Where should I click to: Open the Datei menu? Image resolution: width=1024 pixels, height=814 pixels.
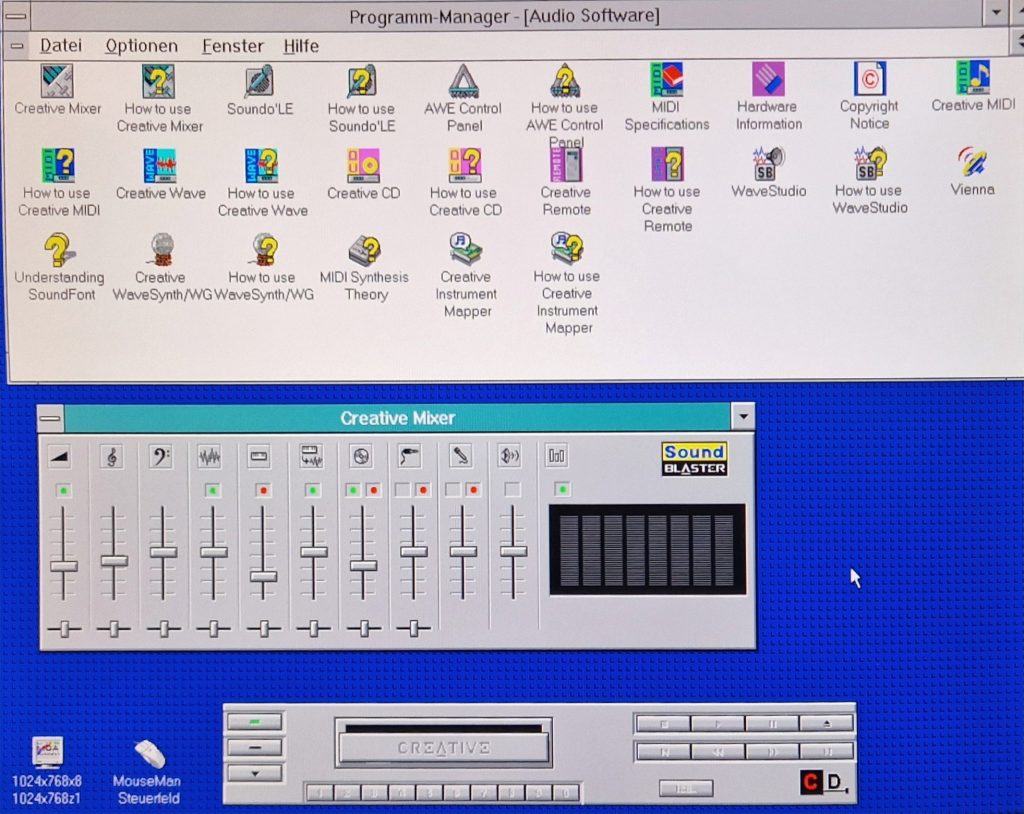tap(60, 46)
